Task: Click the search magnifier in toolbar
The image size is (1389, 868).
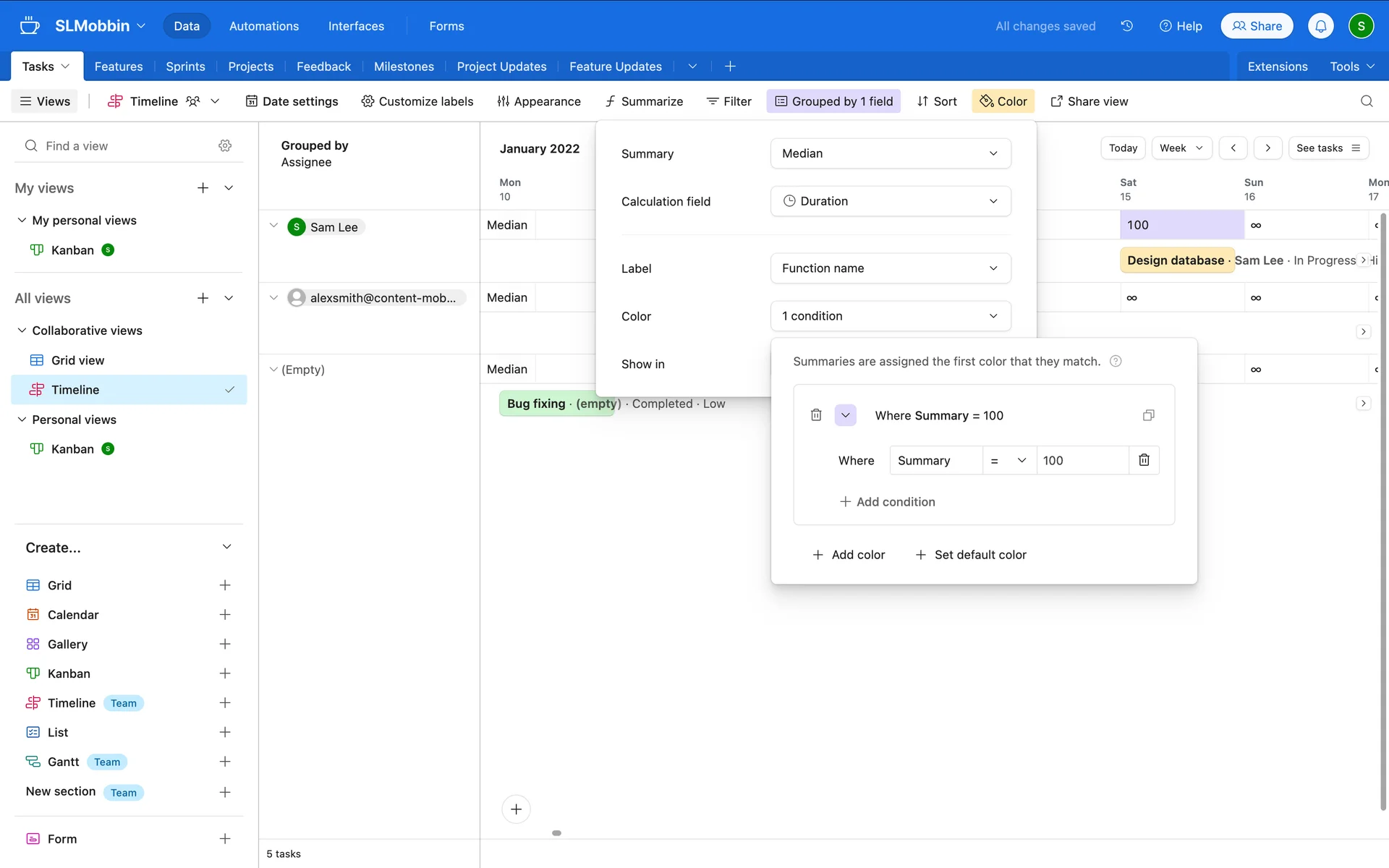Action: (1366, 101)
